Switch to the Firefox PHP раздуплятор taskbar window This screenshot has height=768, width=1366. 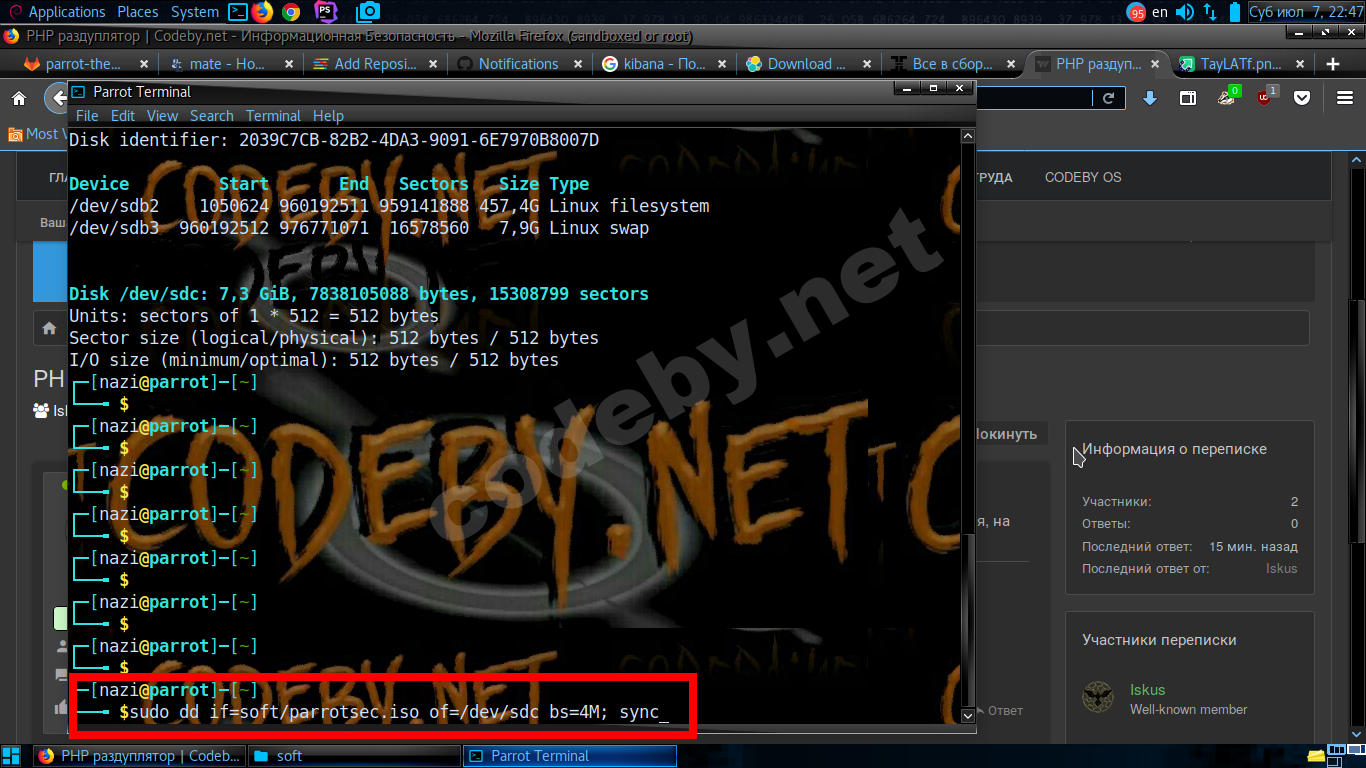[x=141, y=756]
